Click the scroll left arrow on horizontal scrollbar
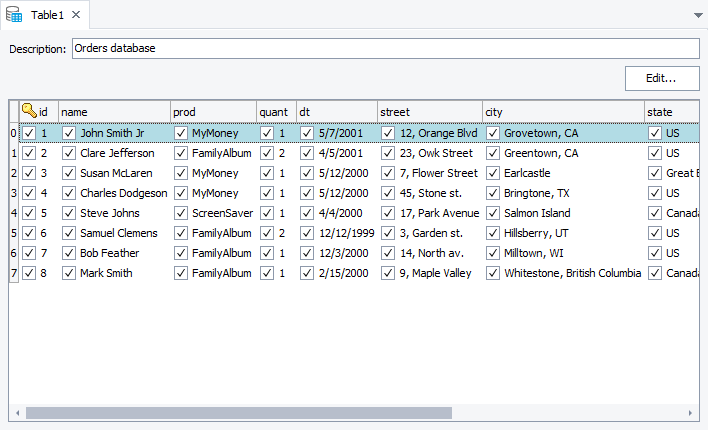Viewport: 708px width, 430px height. [16, 413]
